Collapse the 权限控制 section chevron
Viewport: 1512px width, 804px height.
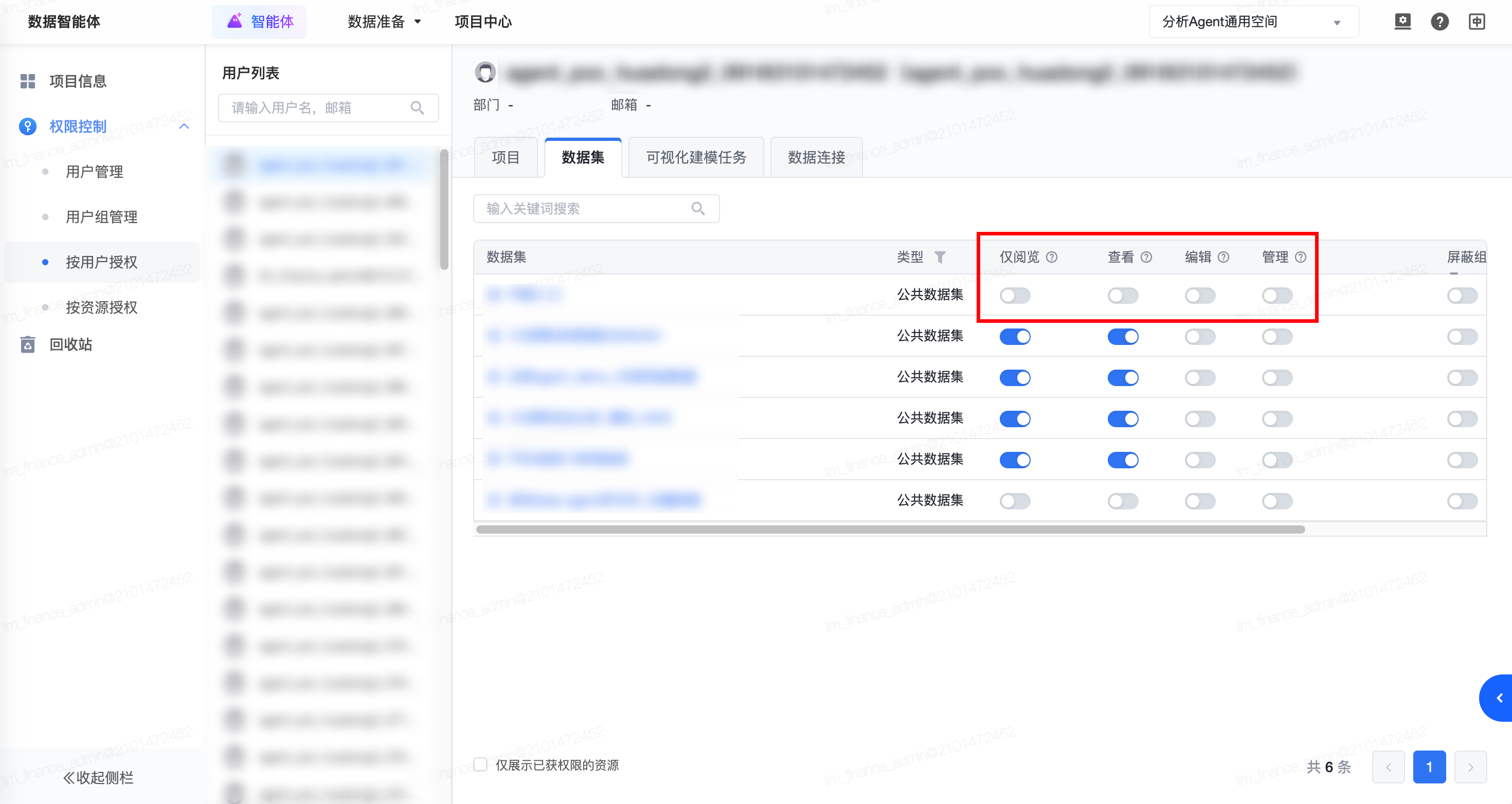184,126
